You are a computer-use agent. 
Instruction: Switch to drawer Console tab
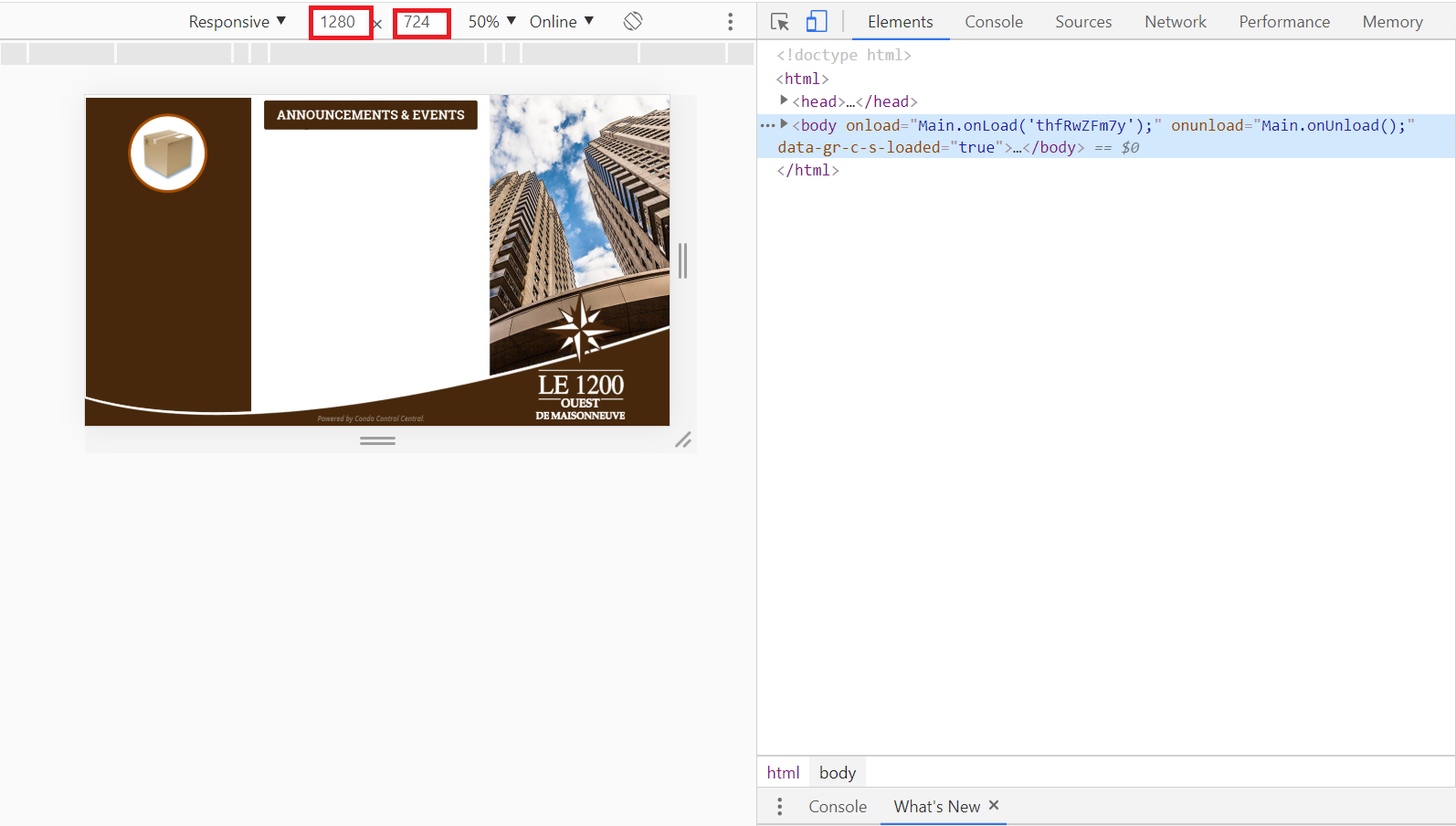click(838, 807)
